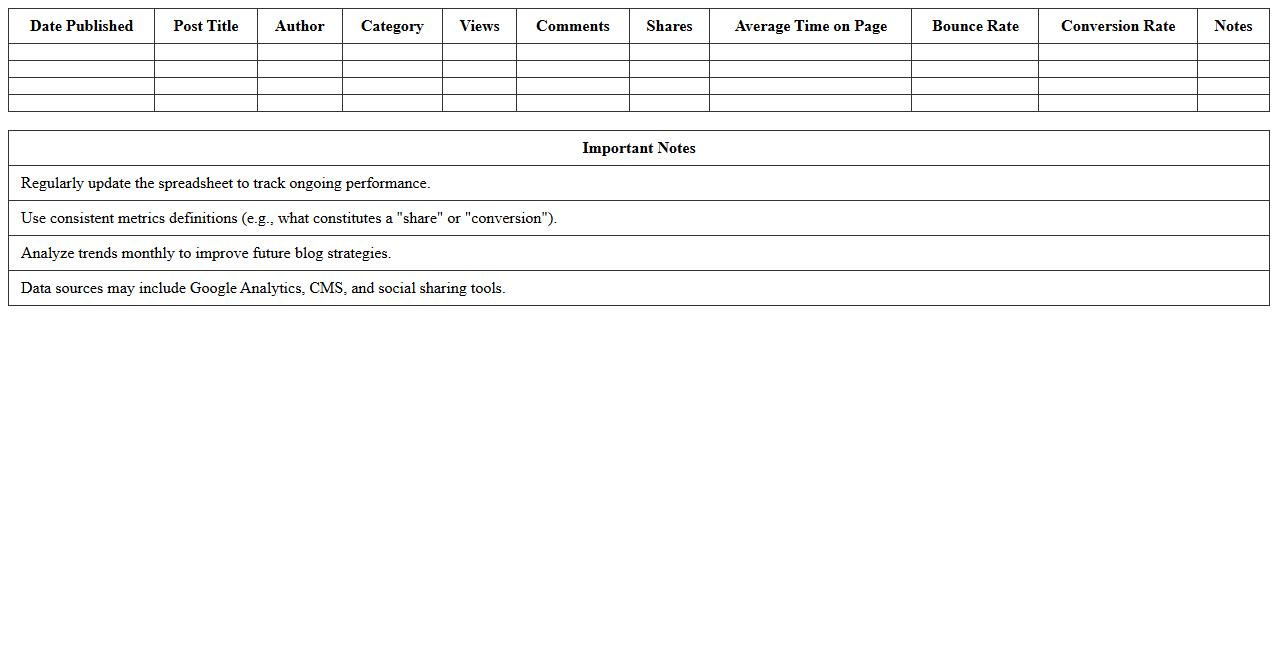Select the note about regularly updating the spreadsheet
The width and height of the screenshot is (1278, 650).
coord(225,183)
